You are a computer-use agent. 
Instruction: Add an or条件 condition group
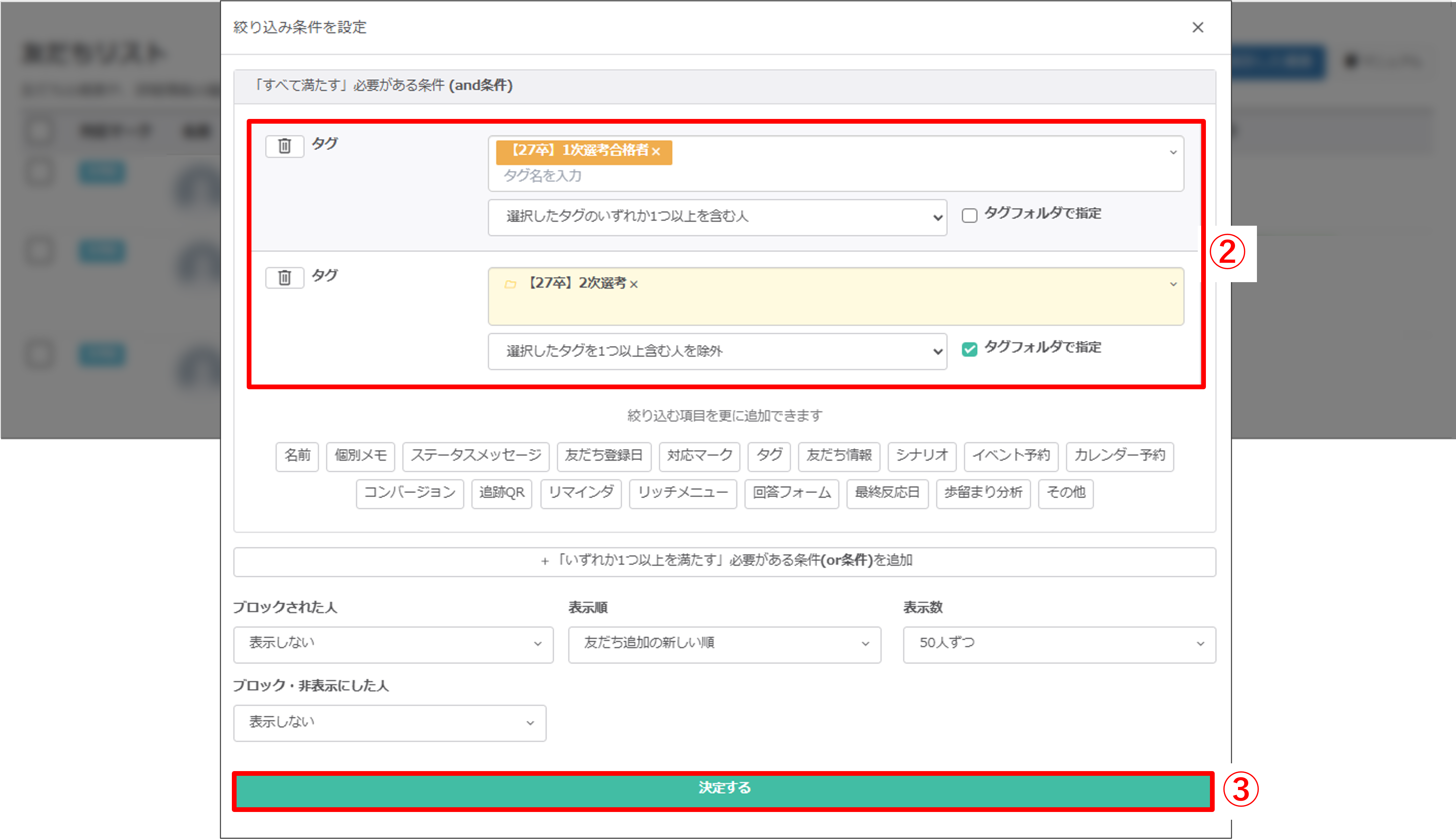[724, 561]
